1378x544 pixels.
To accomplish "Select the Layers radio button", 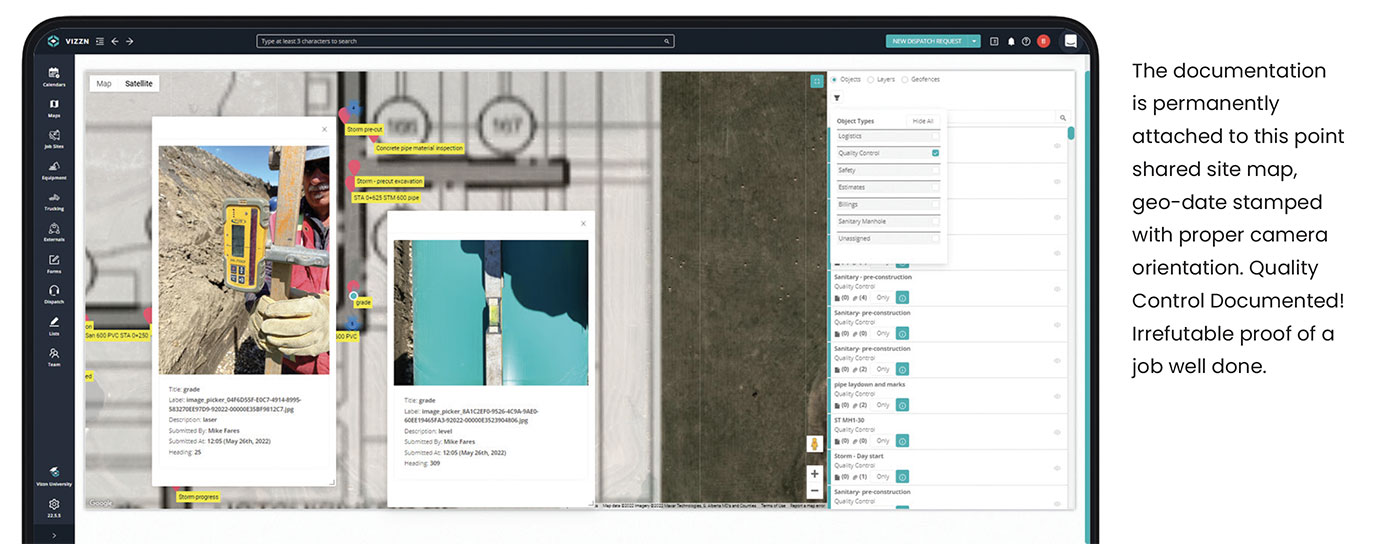I will tap(870, 79).
